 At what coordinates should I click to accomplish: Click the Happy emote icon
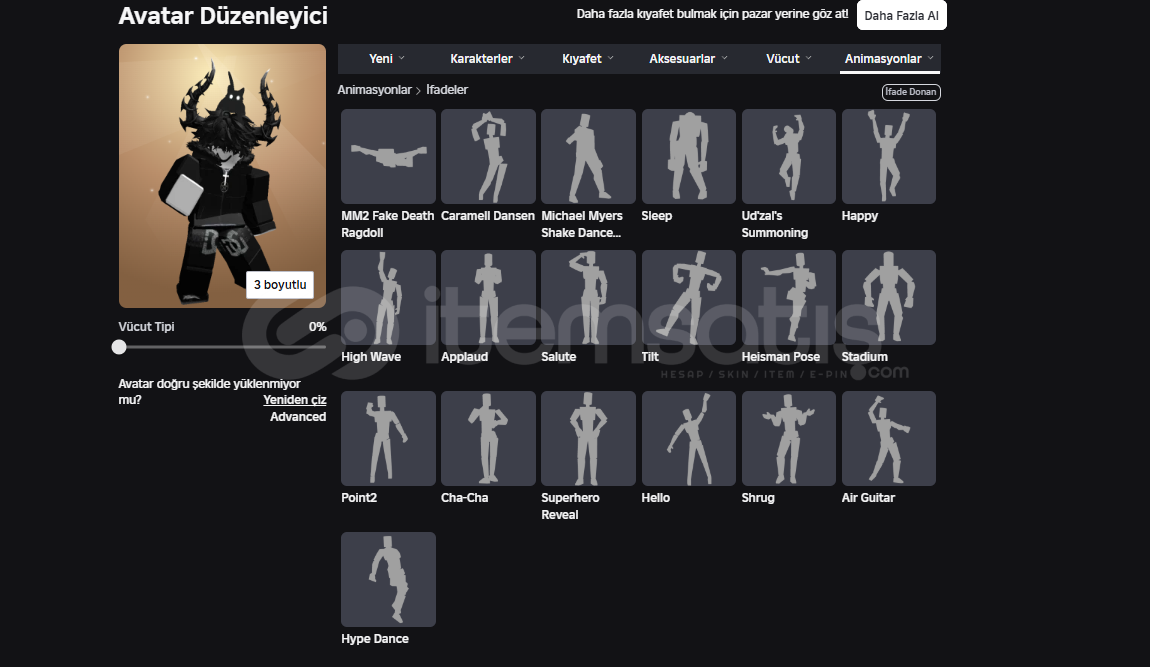(x=888, y=156)
